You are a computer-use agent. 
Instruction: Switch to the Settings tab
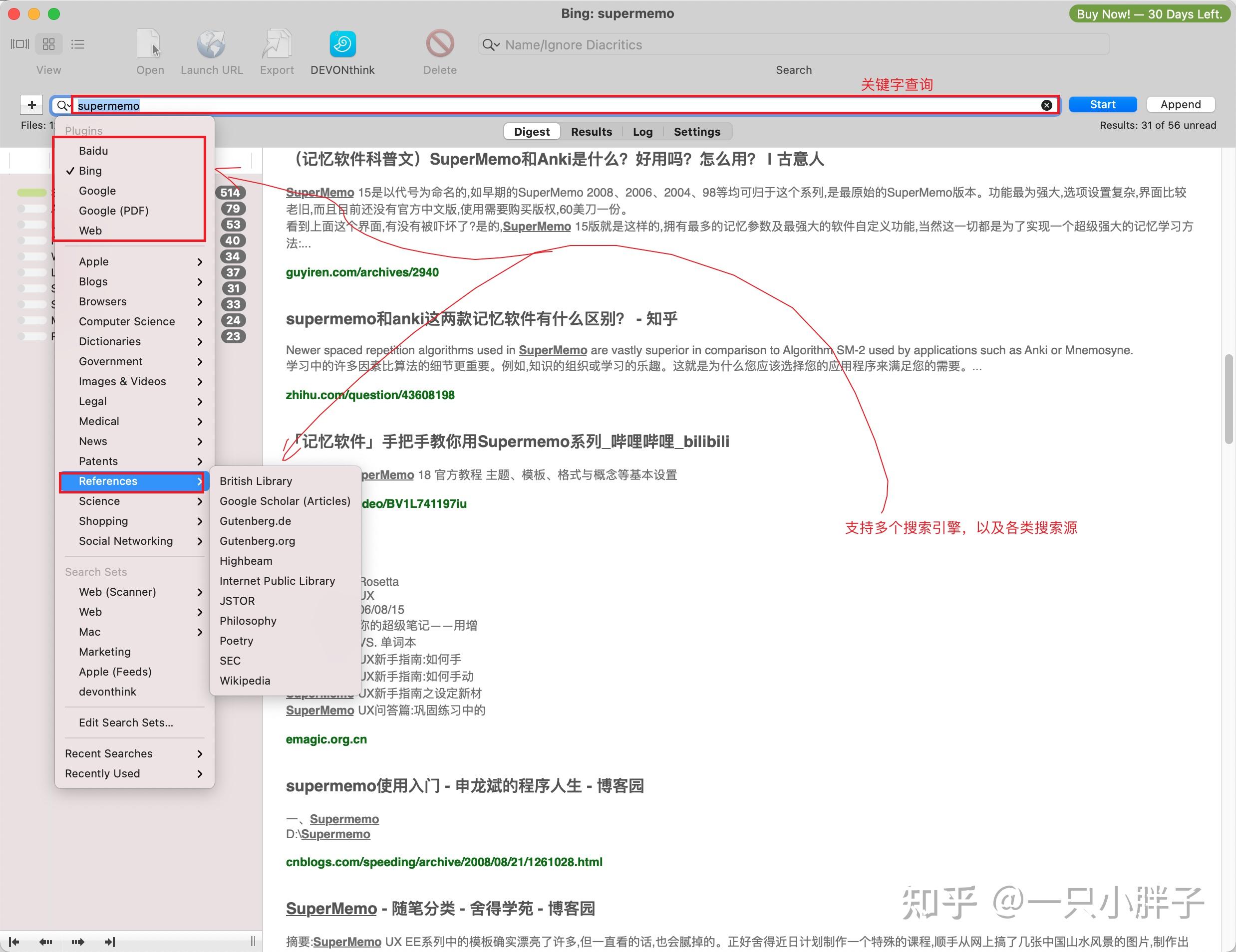[x=697, y=131]
